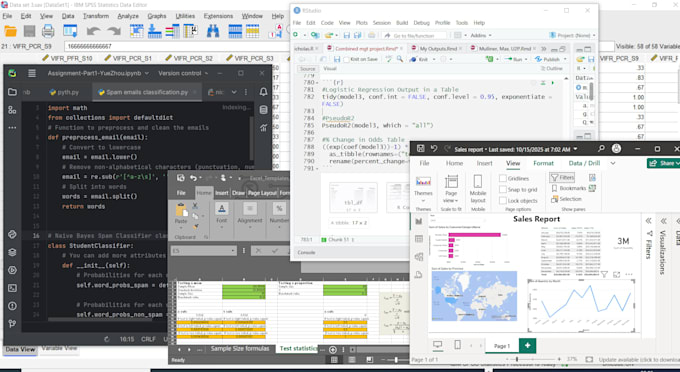Click the Publish button in RStudio
The width and height of the screenshot is (680, 372).
[548, 59]
